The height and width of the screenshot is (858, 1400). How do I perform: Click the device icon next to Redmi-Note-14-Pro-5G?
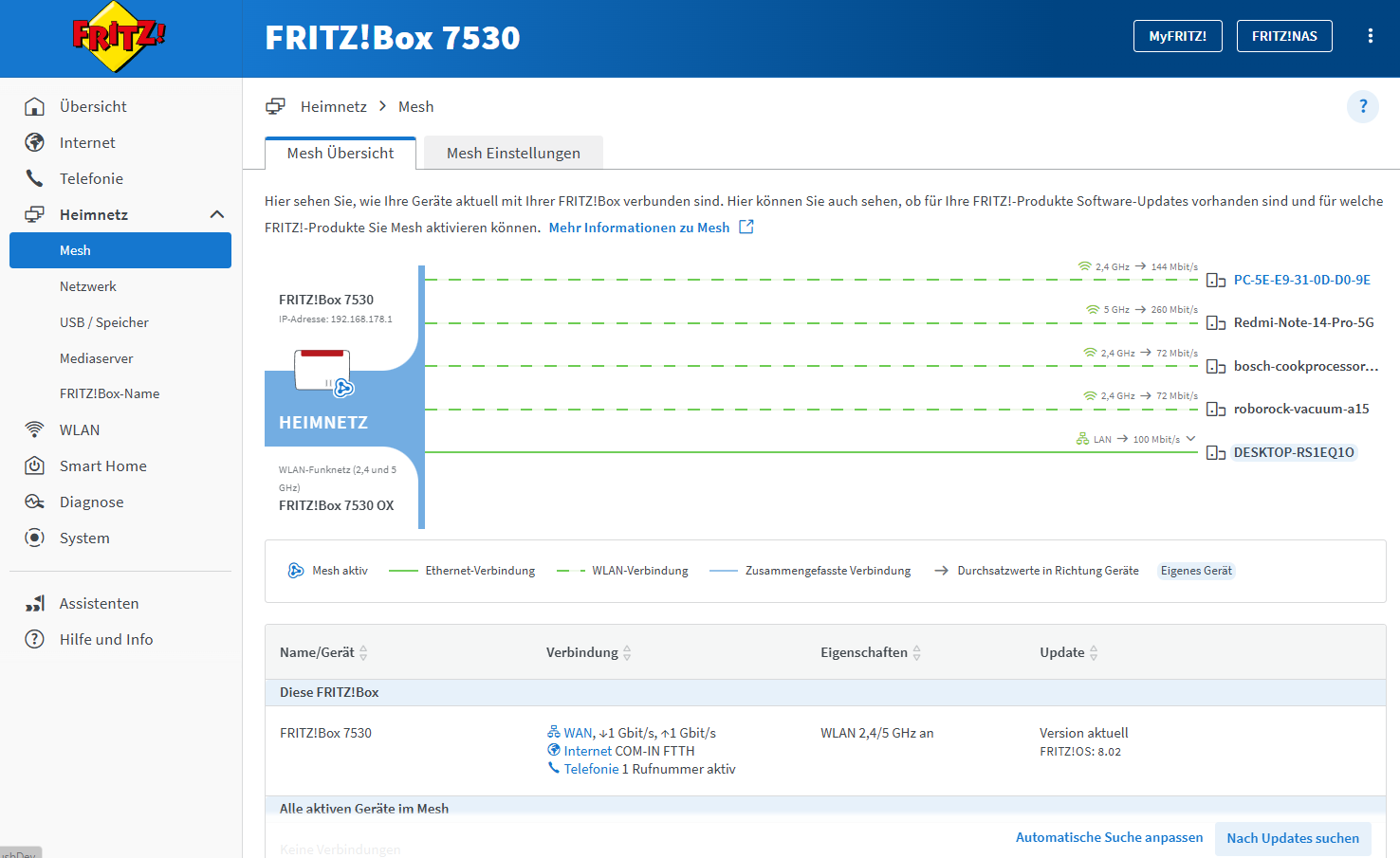1216,323
